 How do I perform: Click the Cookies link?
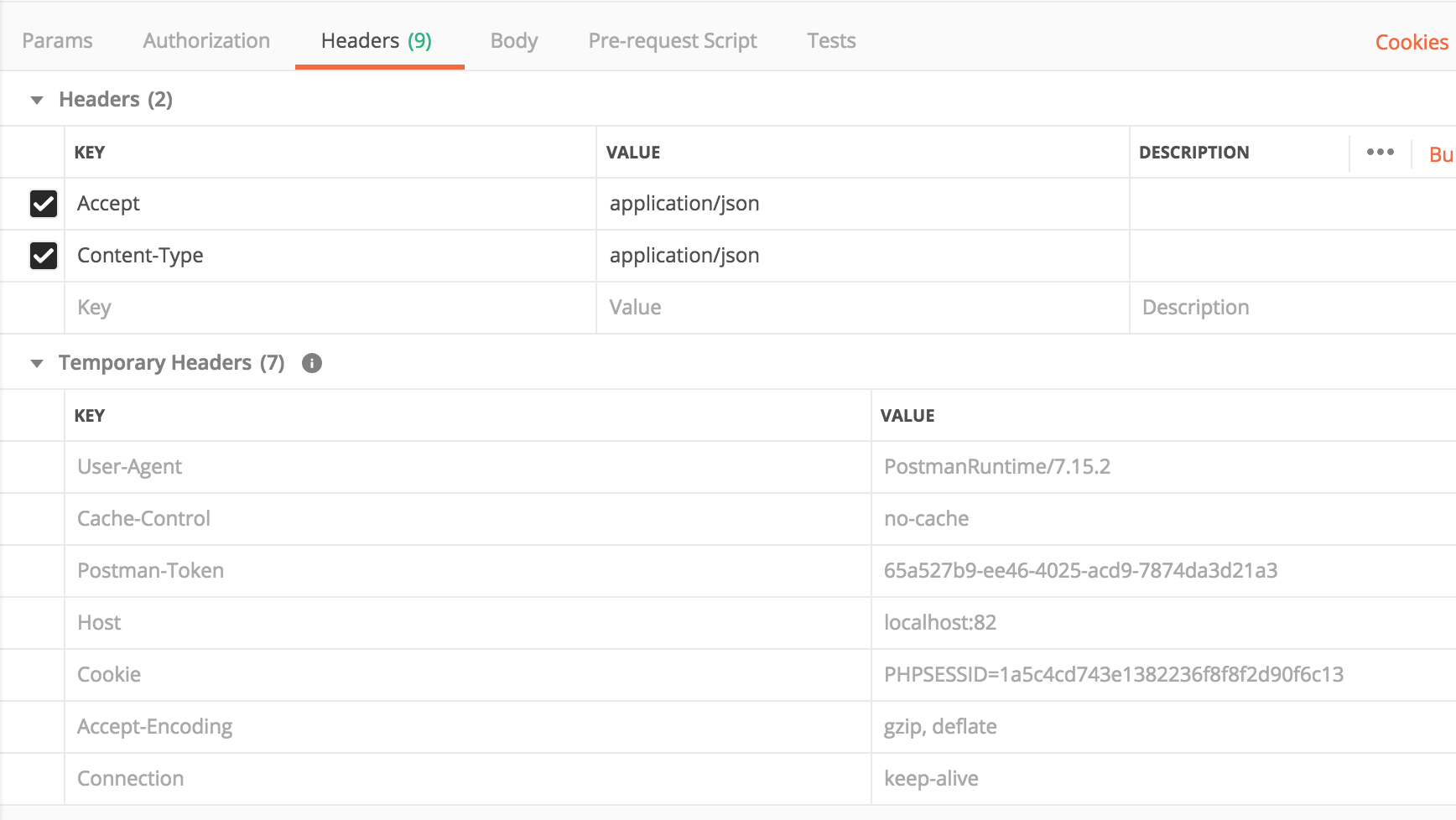[x=1411, y=42]
